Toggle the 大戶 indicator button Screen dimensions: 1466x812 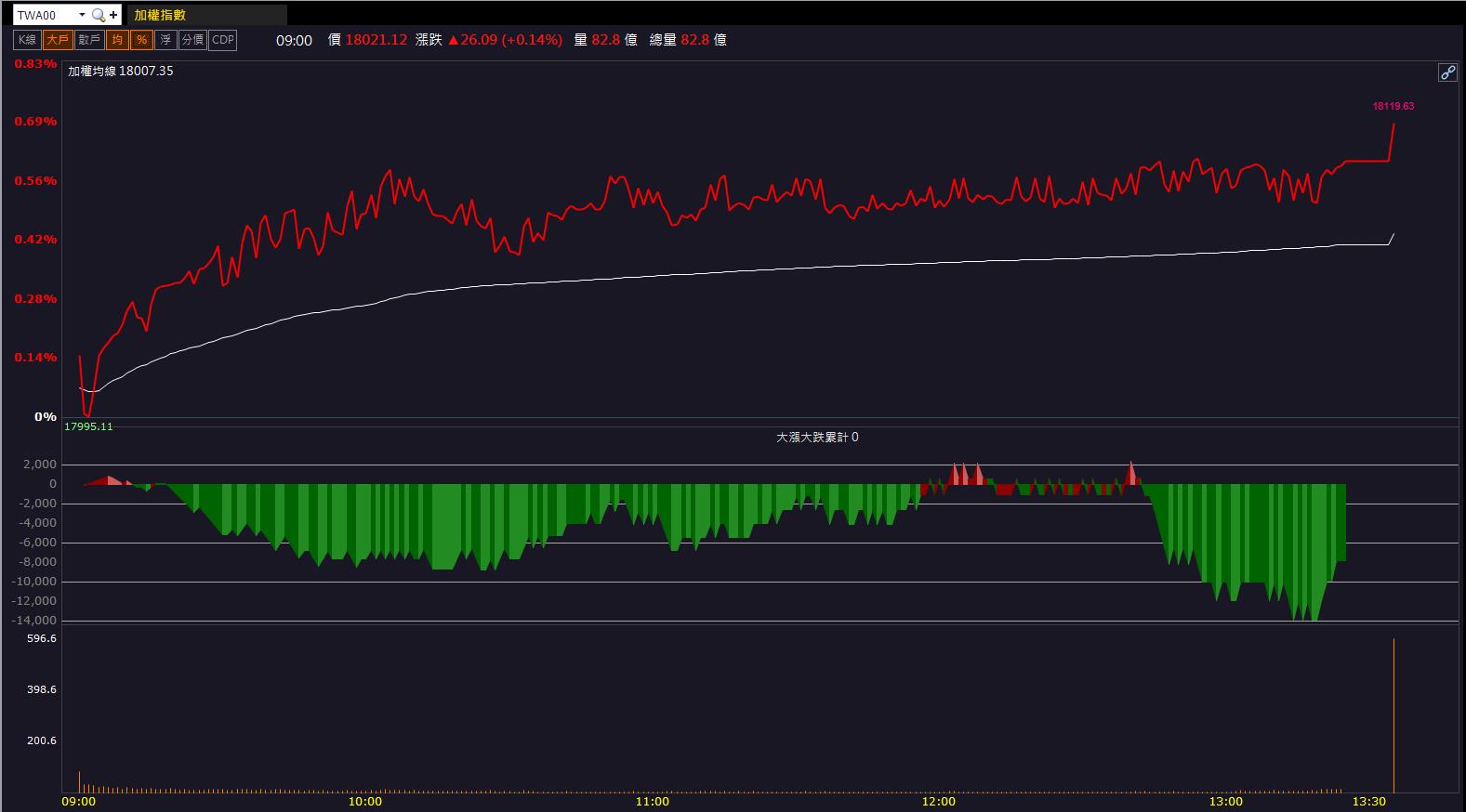pos(58,40)
